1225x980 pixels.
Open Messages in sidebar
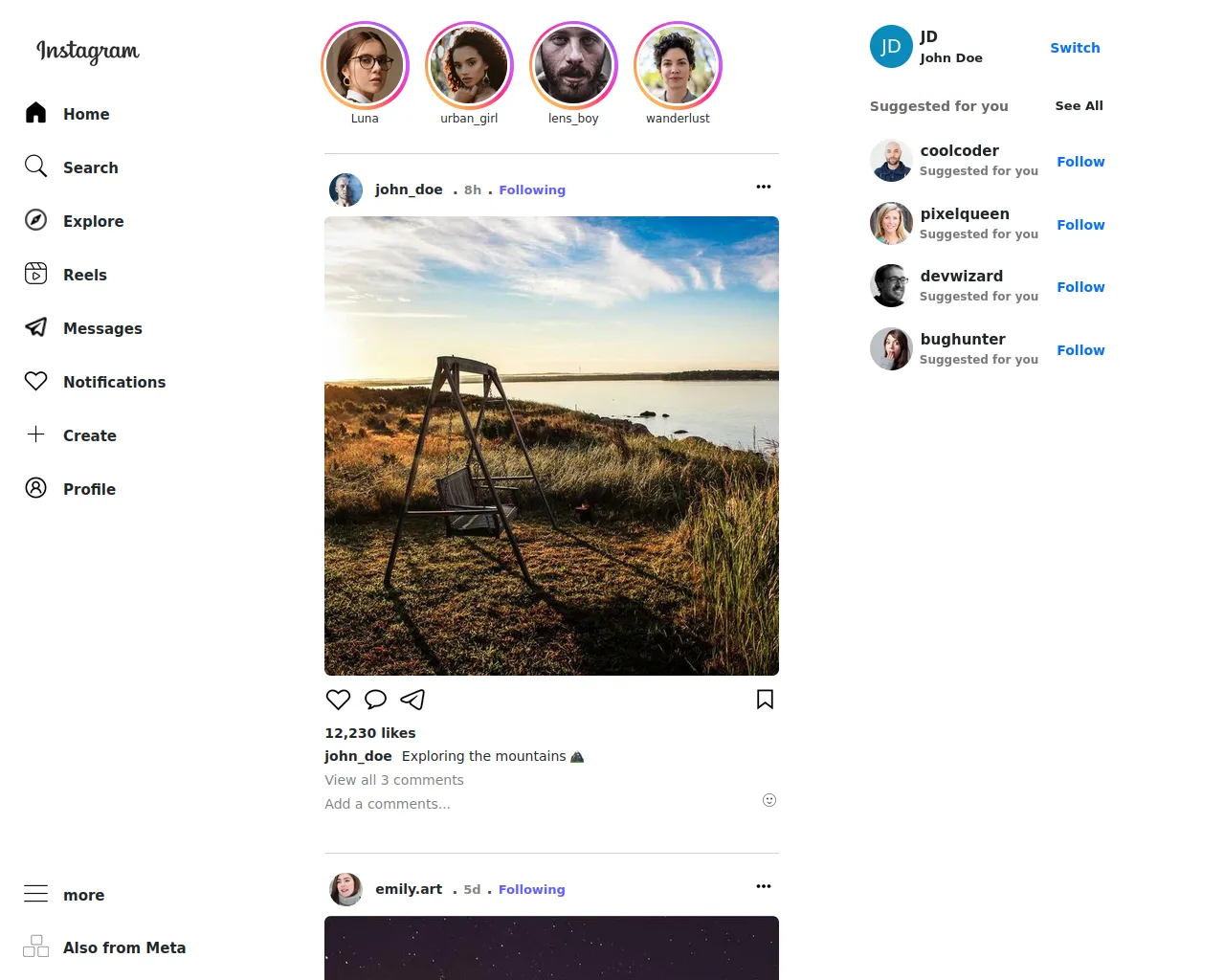tap(102, 328)
